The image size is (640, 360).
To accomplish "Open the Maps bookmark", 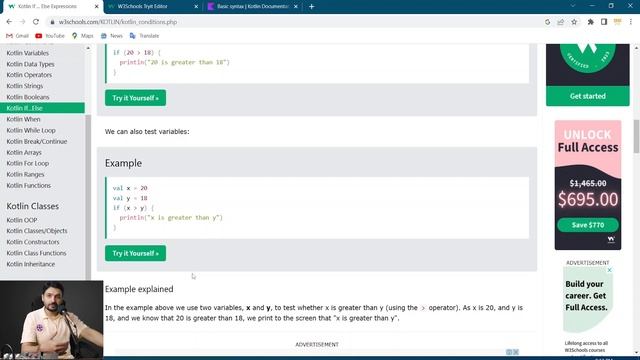I will pyautogui.click(x=82, y=36).
